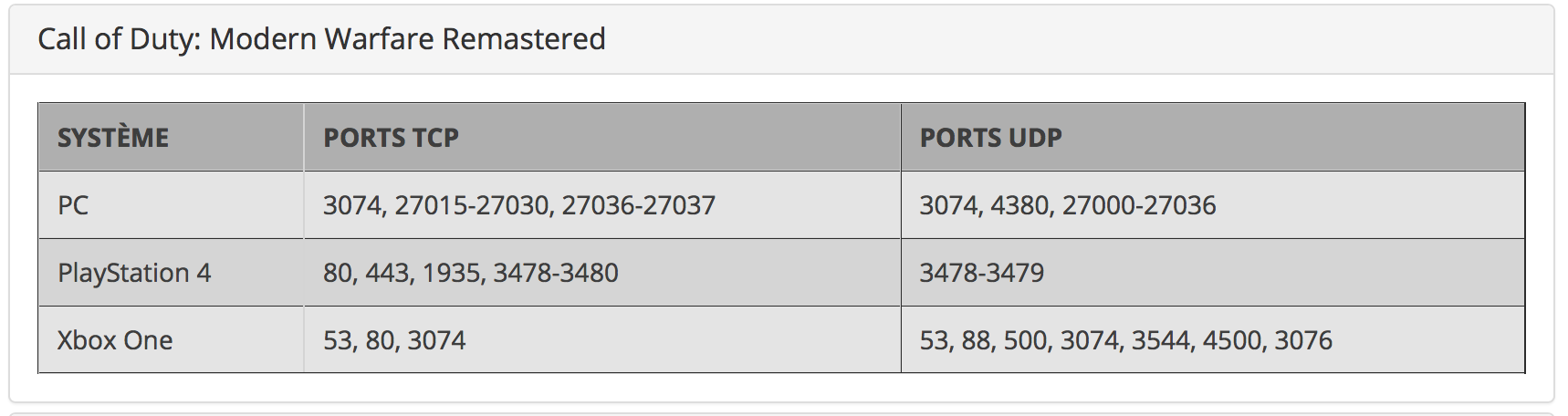Select the SYSTÈME column header

pos(113,138)
